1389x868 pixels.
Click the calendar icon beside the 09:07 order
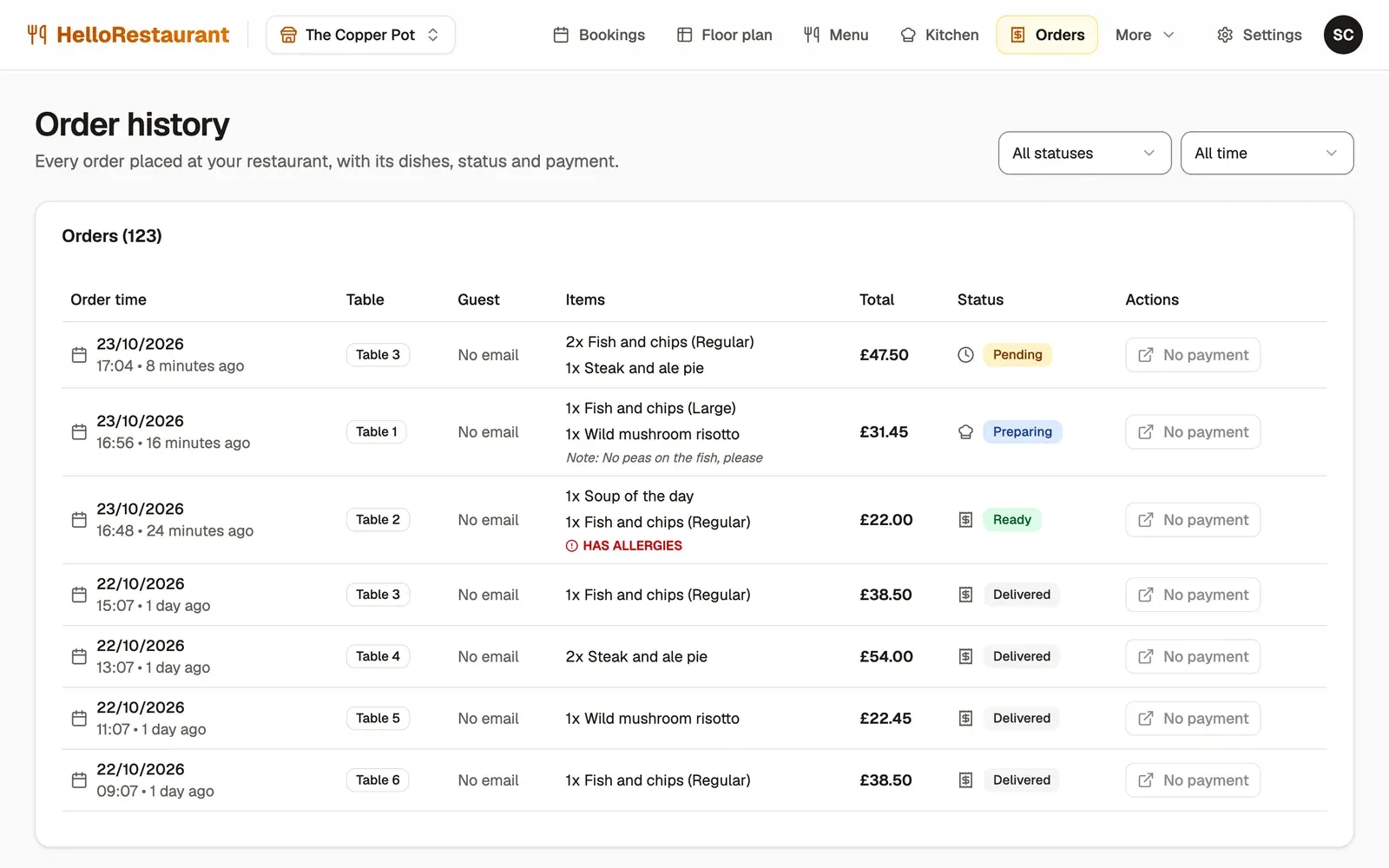pyautogui.click(x=79, y=780)
